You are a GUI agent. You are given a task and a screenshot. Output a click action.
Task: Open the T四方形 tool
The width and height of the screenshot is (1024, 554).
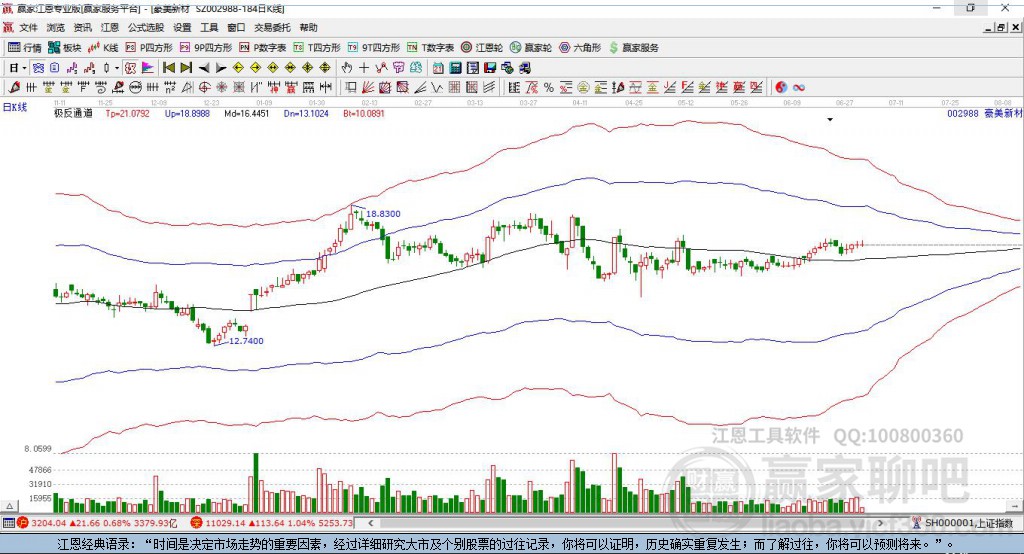click(x=317, y=48)
